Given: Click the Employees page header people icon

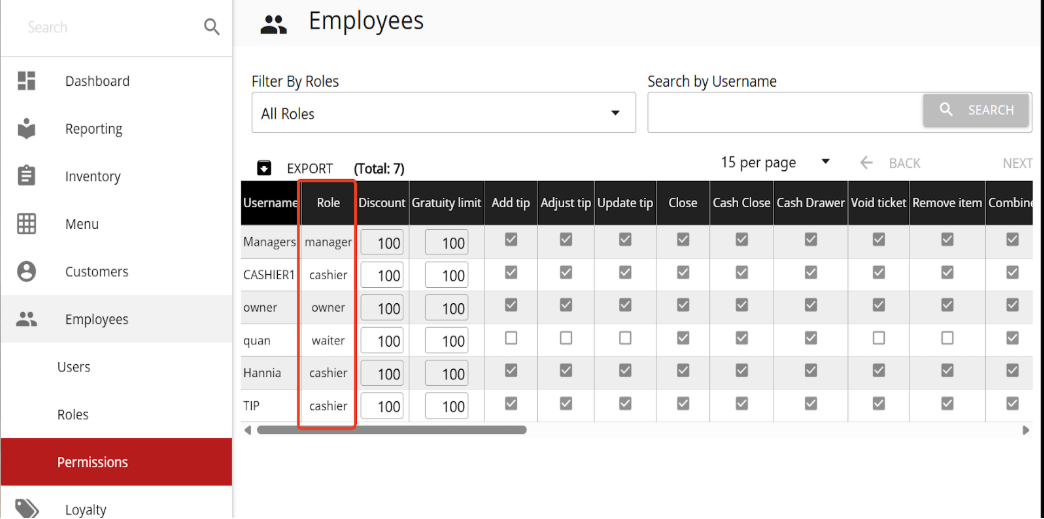Looking at the screenshot, I should click(274, 25).
